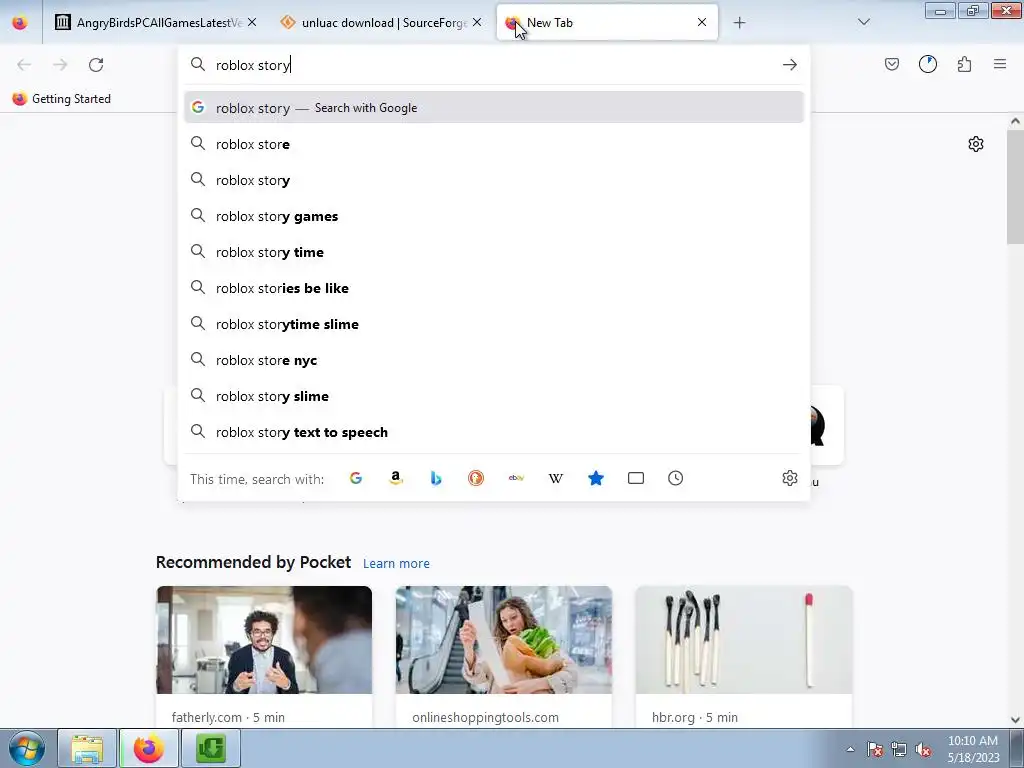Switch to the unluac download SourceForge tab
The height and width of the screenshot is (768, 1024).
pyautogui.click(x=382, y=22)
